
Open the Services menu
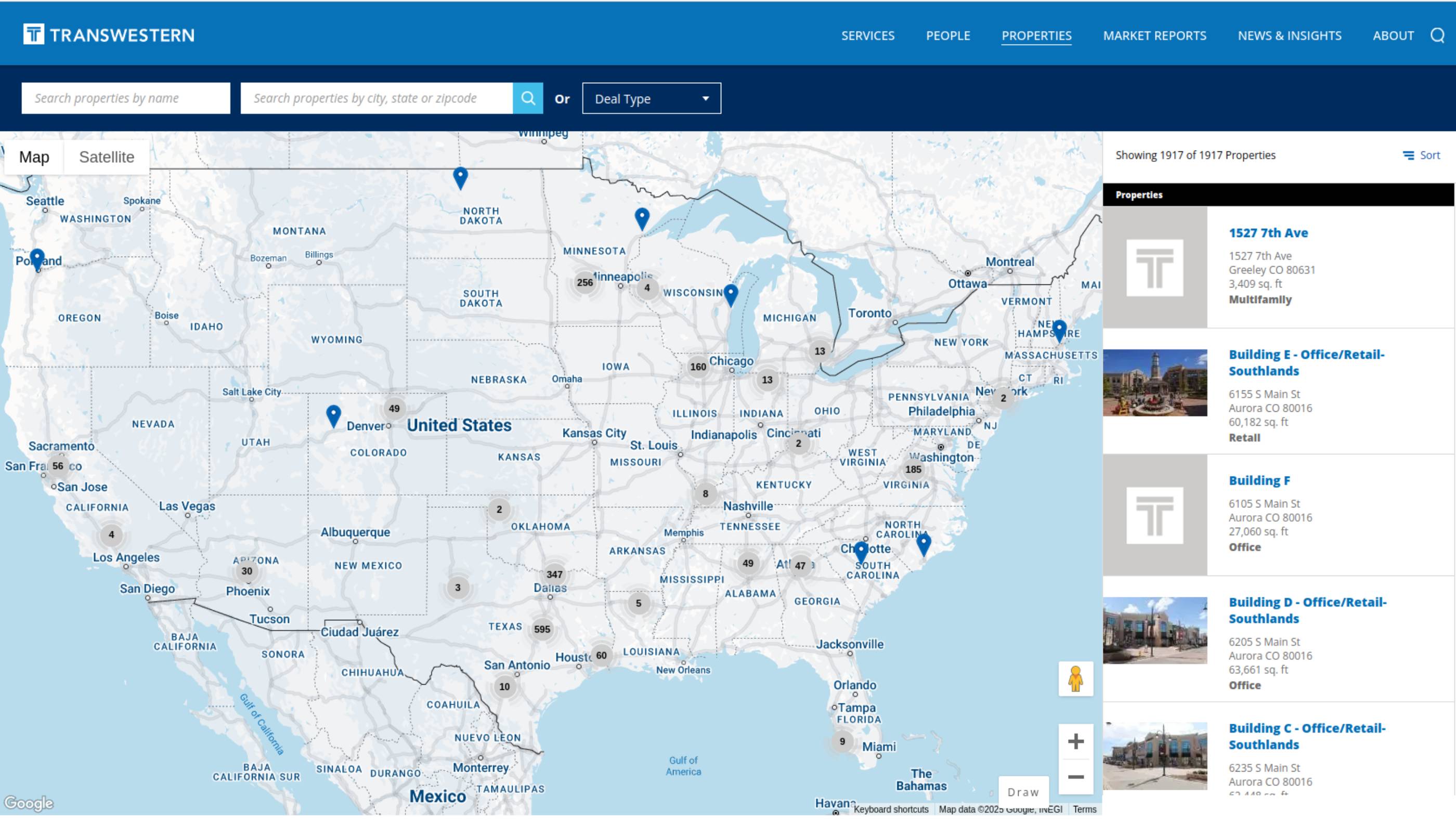pos(867,35)
